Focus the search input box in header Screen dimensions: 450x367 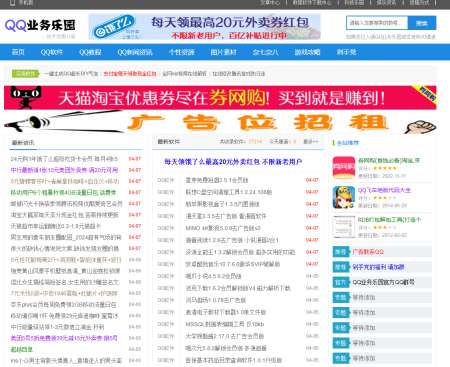point(377,23)
